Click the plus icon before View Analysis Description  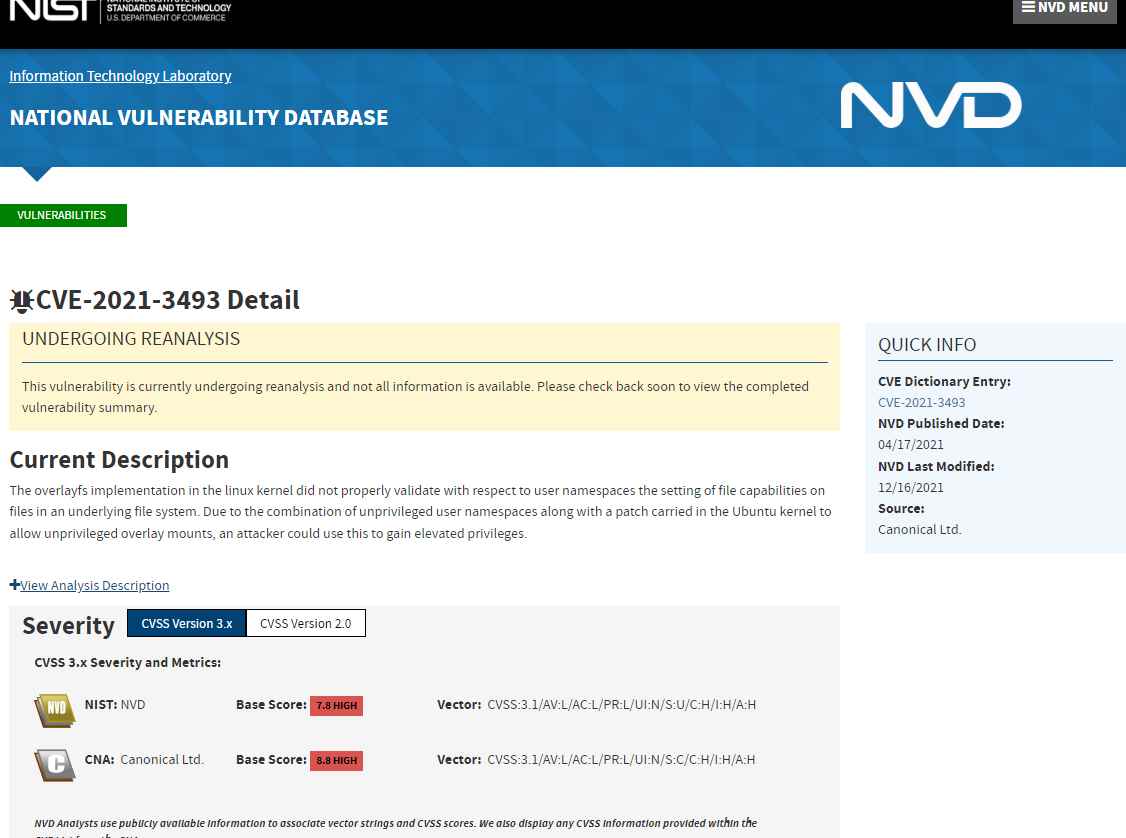pos(14,584)
